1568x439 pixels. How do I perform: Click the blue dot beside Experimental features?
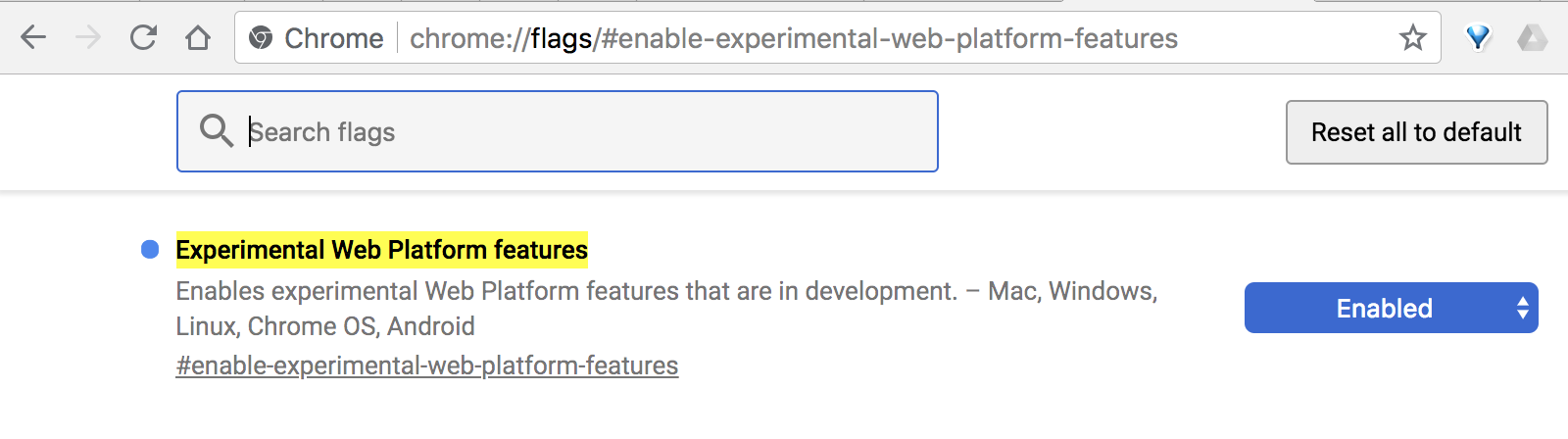(150, 250)
